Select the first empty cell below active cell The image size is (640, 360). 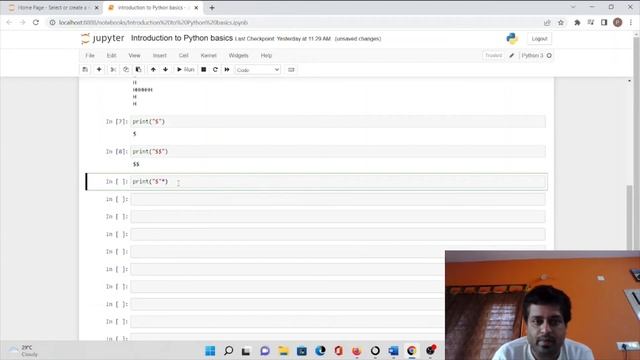pyautogui.click(x=338, y=199)
